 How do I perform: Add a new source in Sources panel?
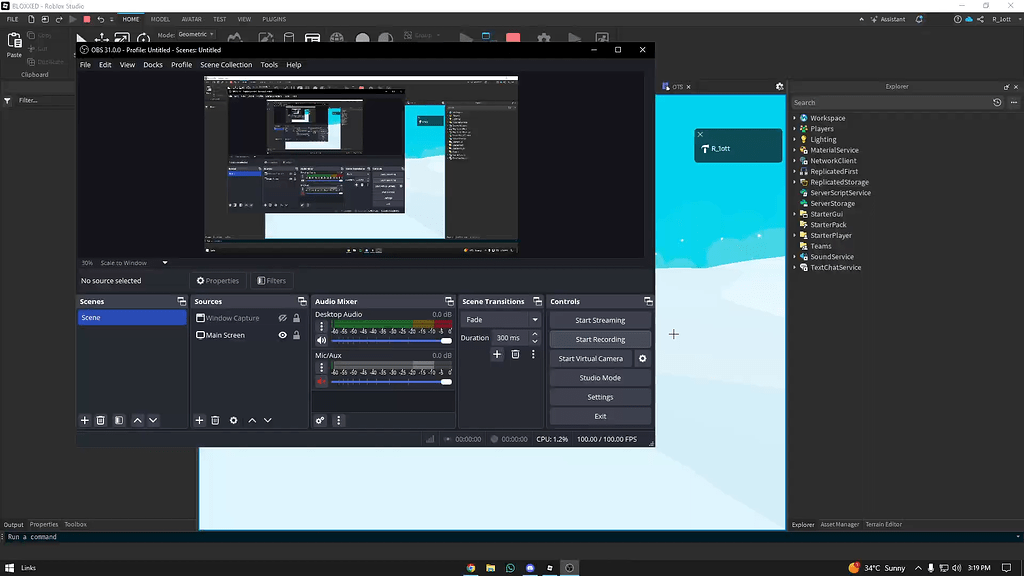click(x=199, y=421)
